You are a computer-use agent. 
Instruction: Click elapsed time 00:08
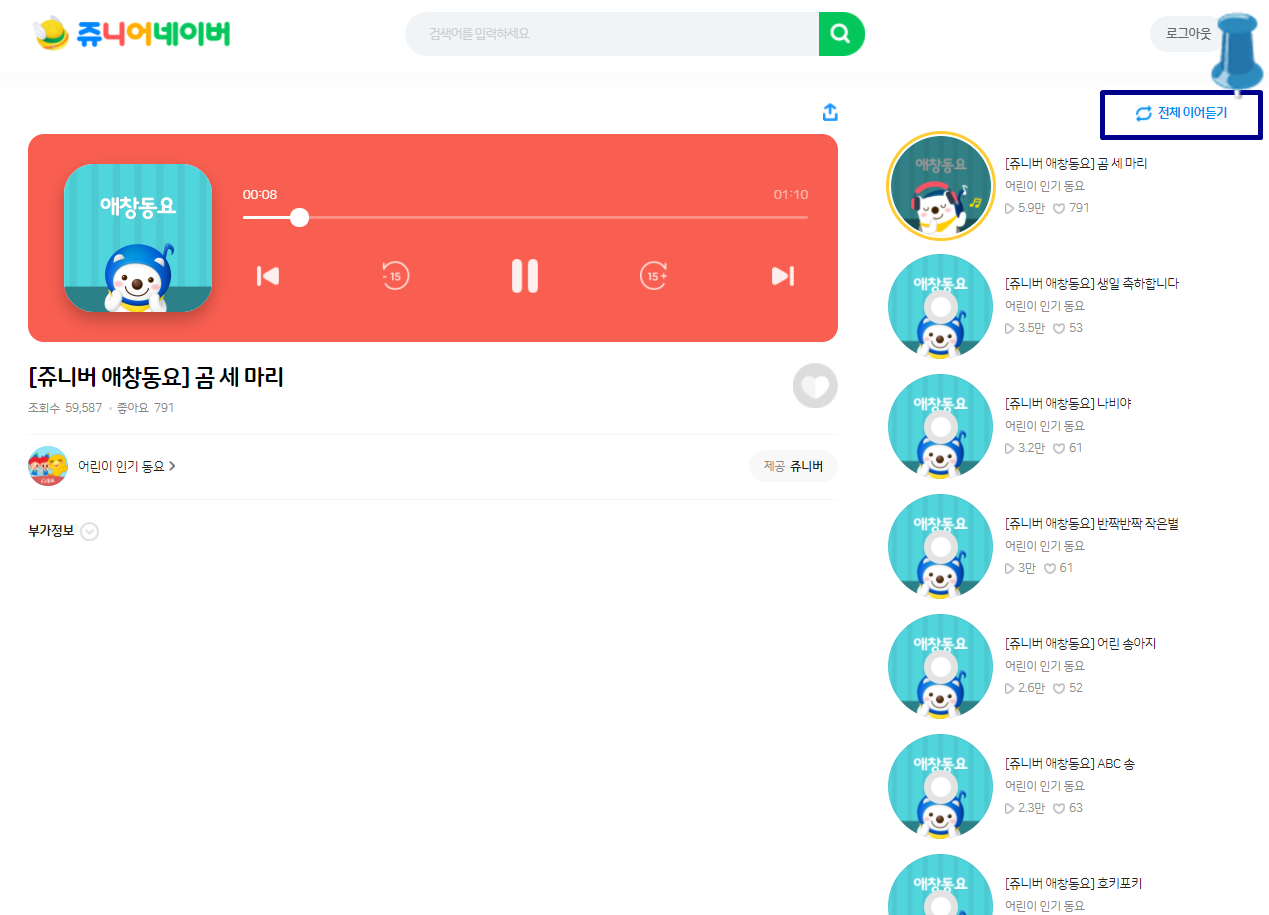tap(260, 195)
